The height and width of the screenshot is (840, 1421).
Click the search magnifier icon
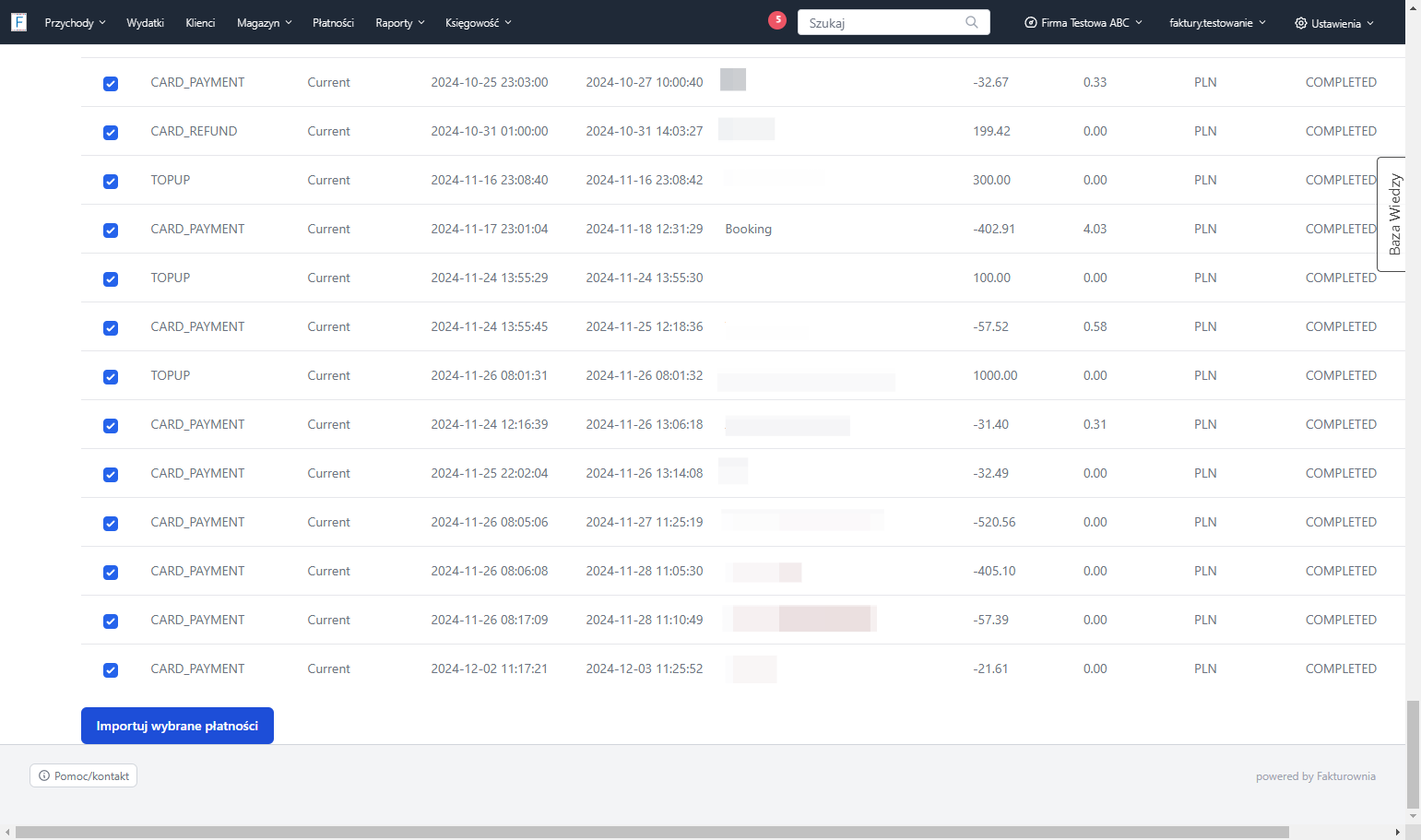[x=972, y=22]
